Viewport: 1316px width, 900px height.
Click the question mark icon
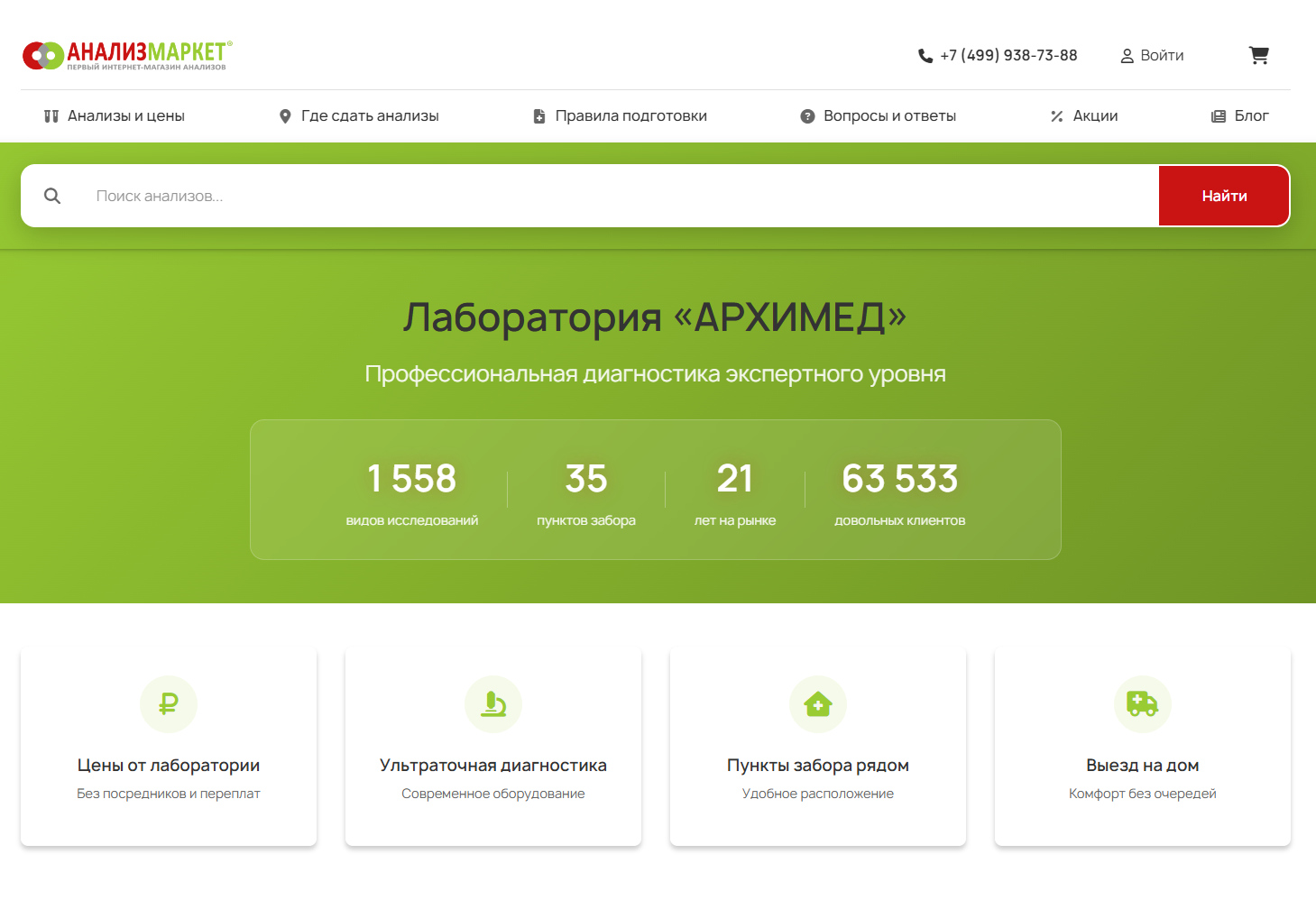807,116
